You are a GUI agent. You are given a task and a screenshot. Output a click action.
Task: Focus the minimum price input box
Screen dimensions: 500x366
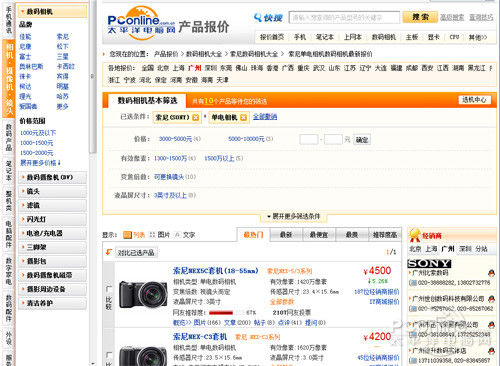click(309, 140)
